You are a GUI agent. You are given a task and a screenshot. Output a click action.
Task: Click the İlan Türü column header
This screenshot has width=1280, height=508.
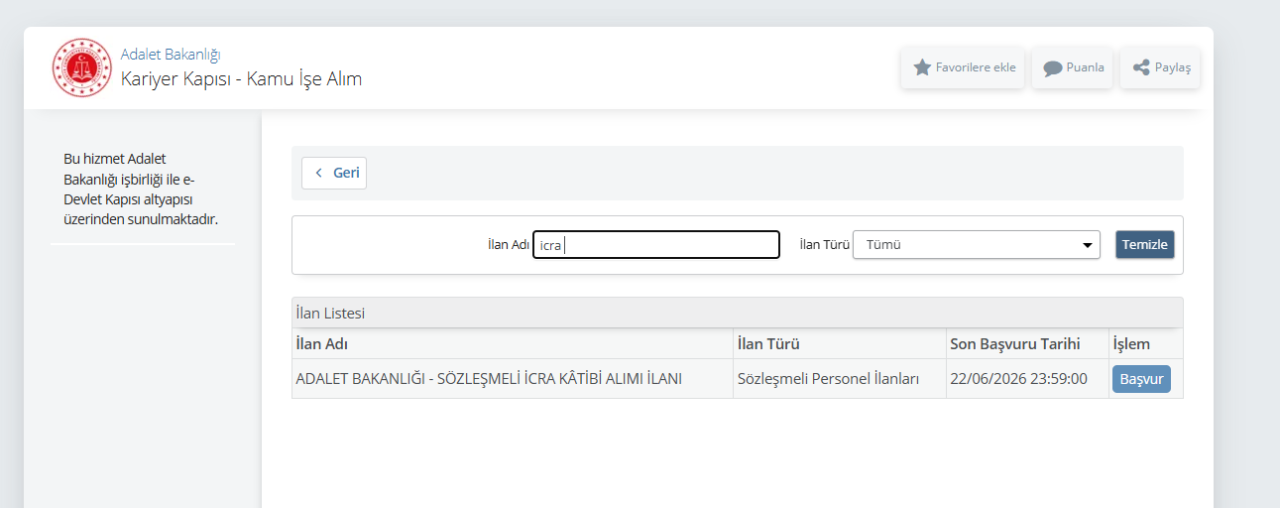tap(768, 344)
